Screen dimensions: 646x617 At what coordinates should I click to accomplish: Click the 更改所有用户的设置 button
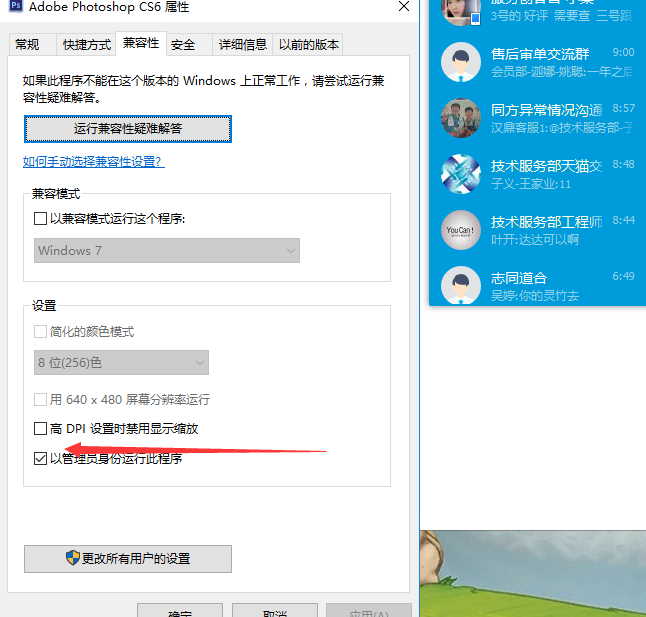128,559
